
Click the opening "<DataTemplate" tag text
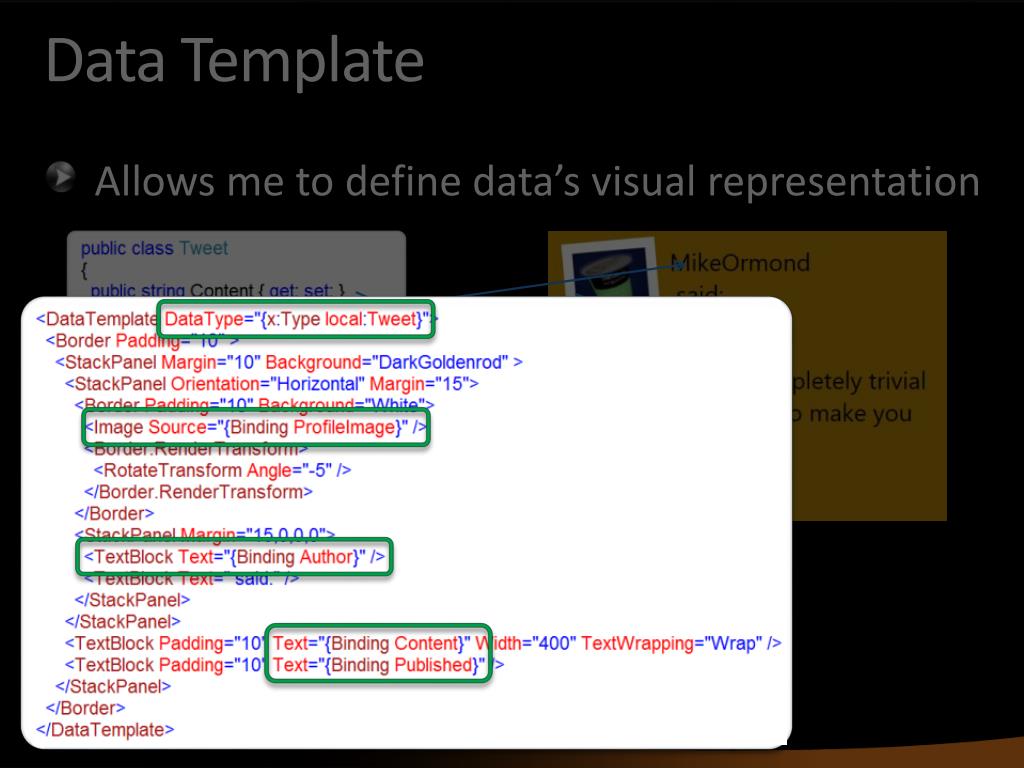97,319
